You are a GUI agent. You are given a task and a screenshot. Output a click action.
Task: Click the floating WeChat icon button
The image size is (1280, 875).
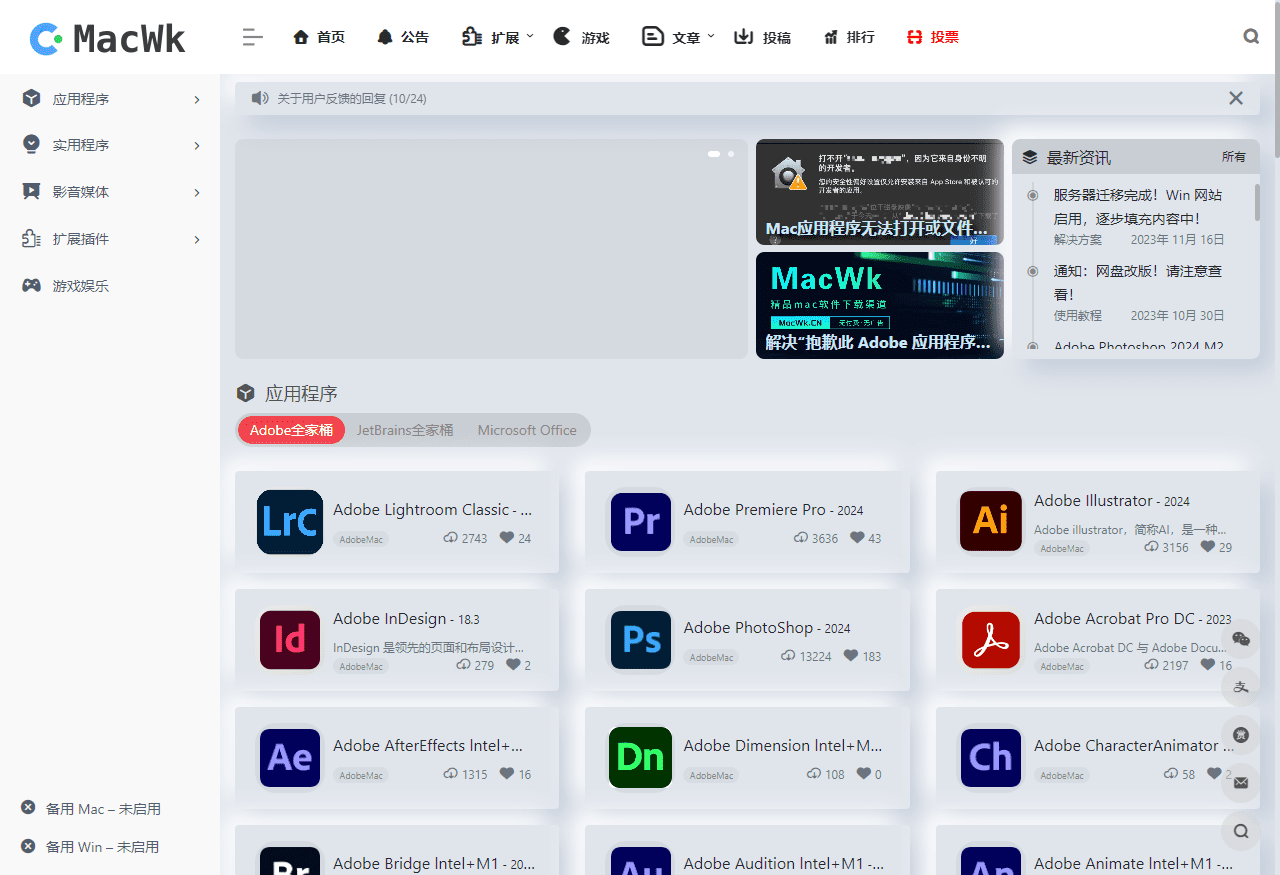(x=1241, y=639)
